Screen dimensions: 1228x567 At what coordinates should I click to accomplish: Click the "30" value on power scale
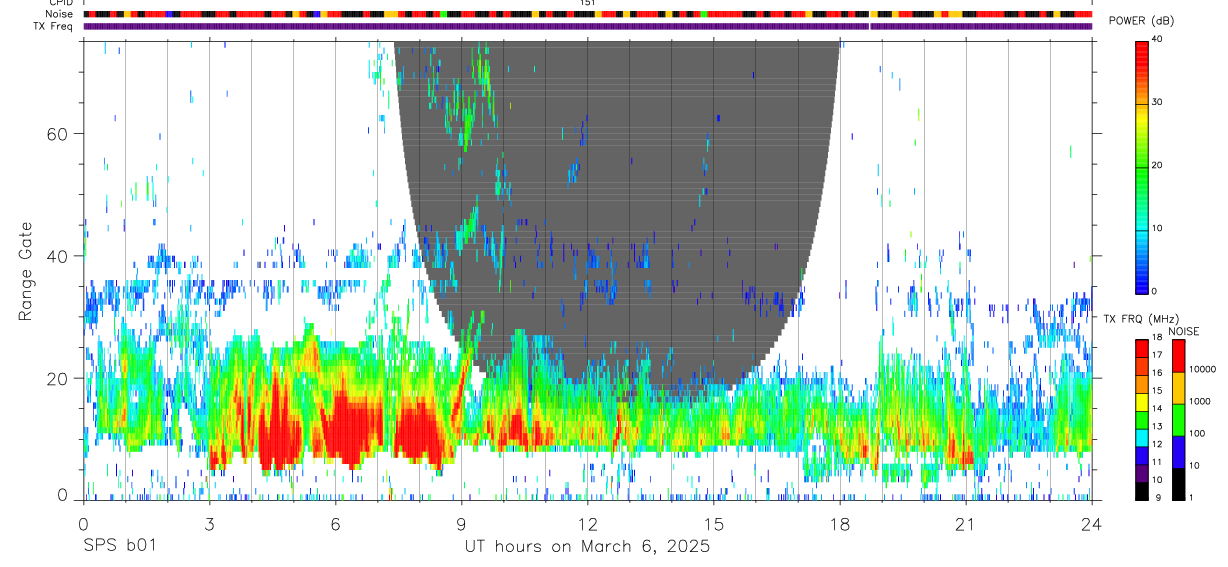[1159, 103]
